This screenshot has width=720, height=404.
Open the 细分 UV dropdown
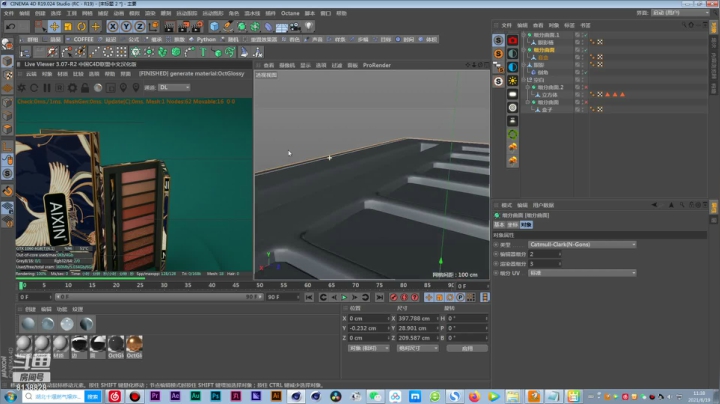coord(582,273)
